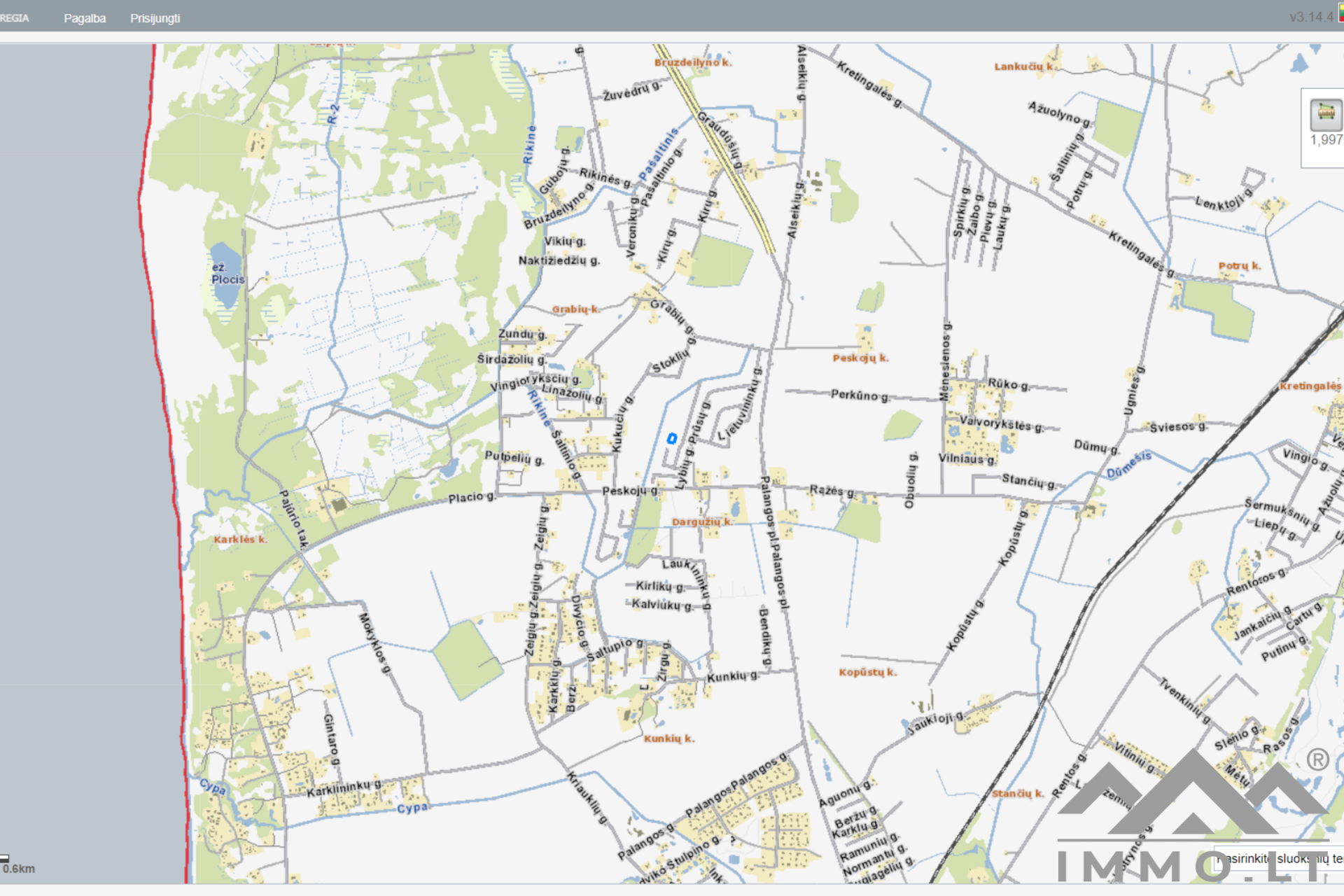Click the Karklės k. village label
Image resolution: width=1344 pixels, height=896 pixels.
coord(240,539)
